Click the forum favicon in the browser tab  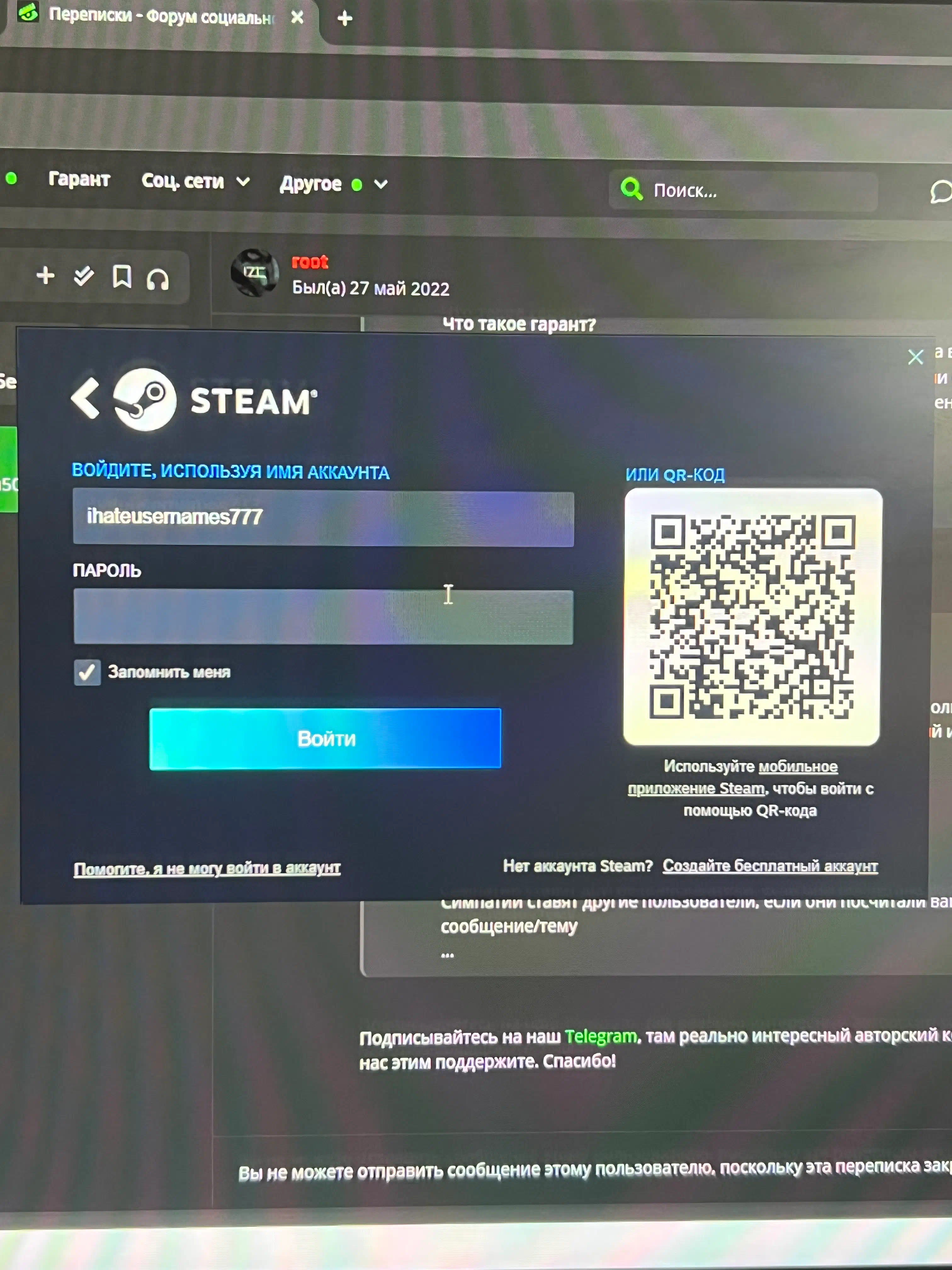point(28,11)
